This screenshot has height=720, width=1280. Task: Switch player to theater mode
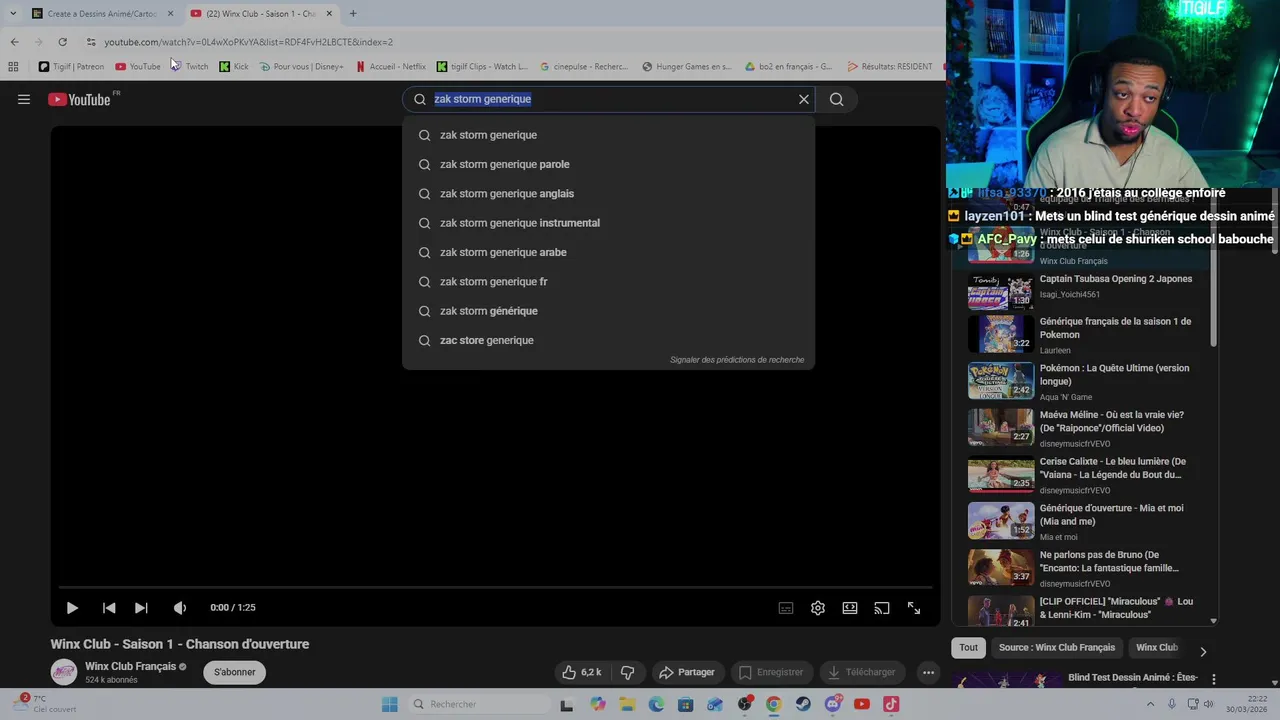pos(850,608)
